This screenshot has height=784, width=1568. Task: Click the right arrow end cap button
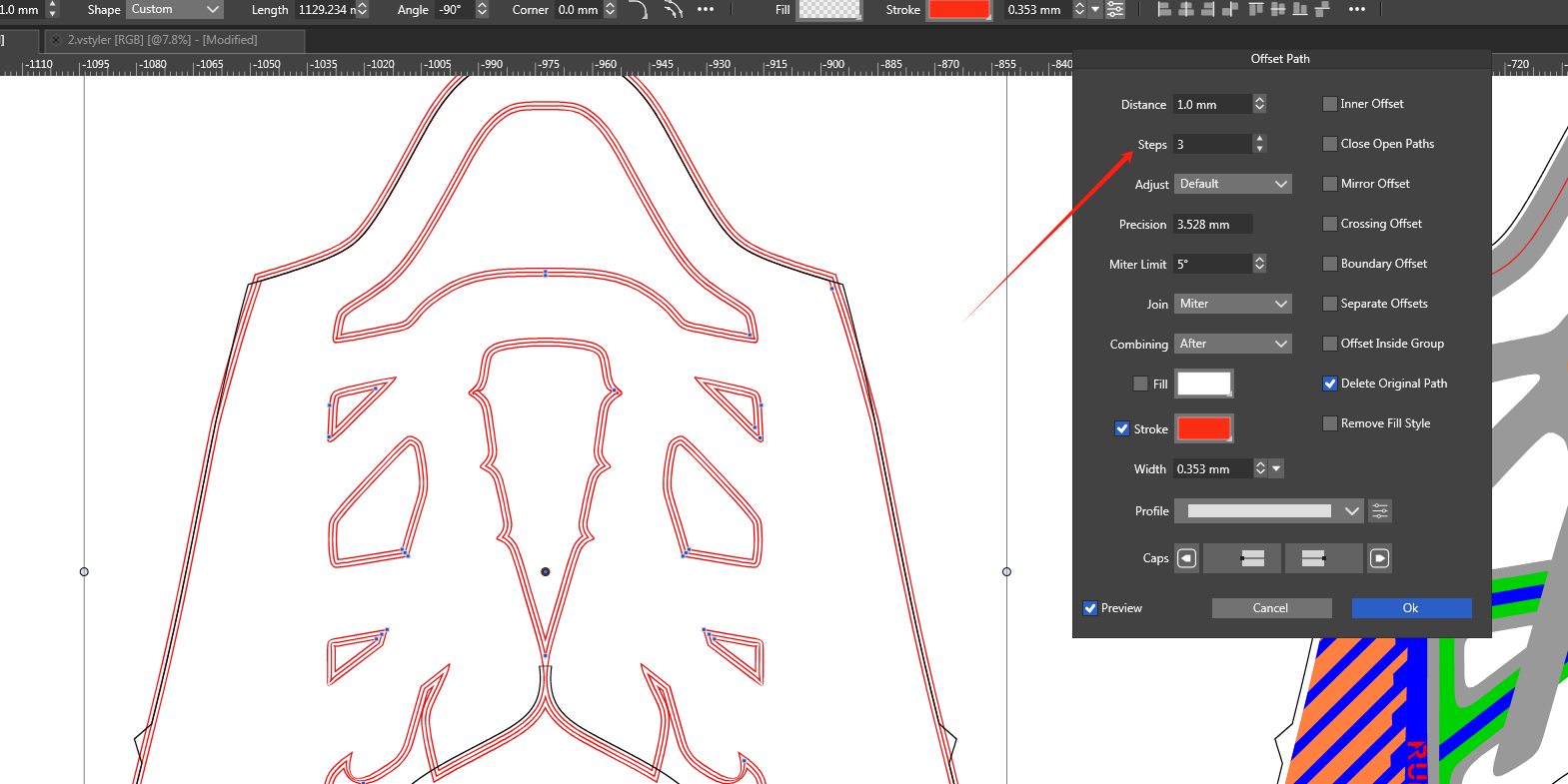(1379, 558)
